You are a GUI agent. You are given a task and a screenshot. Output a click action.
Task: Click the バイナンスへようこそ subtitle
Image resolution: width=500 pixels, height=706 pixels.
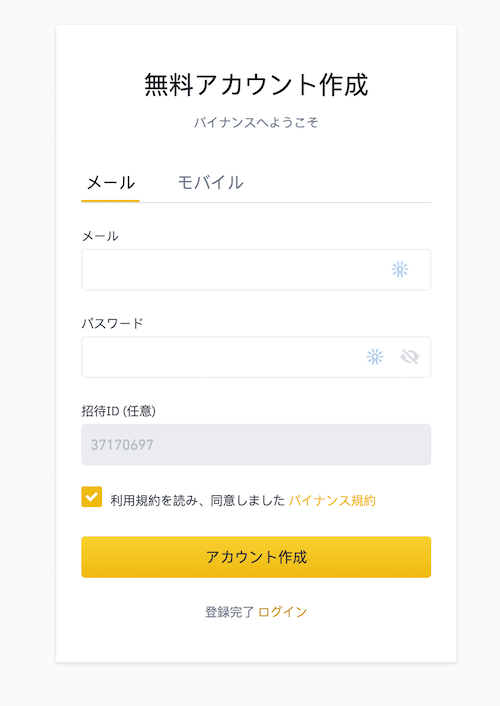coord(256,122)
